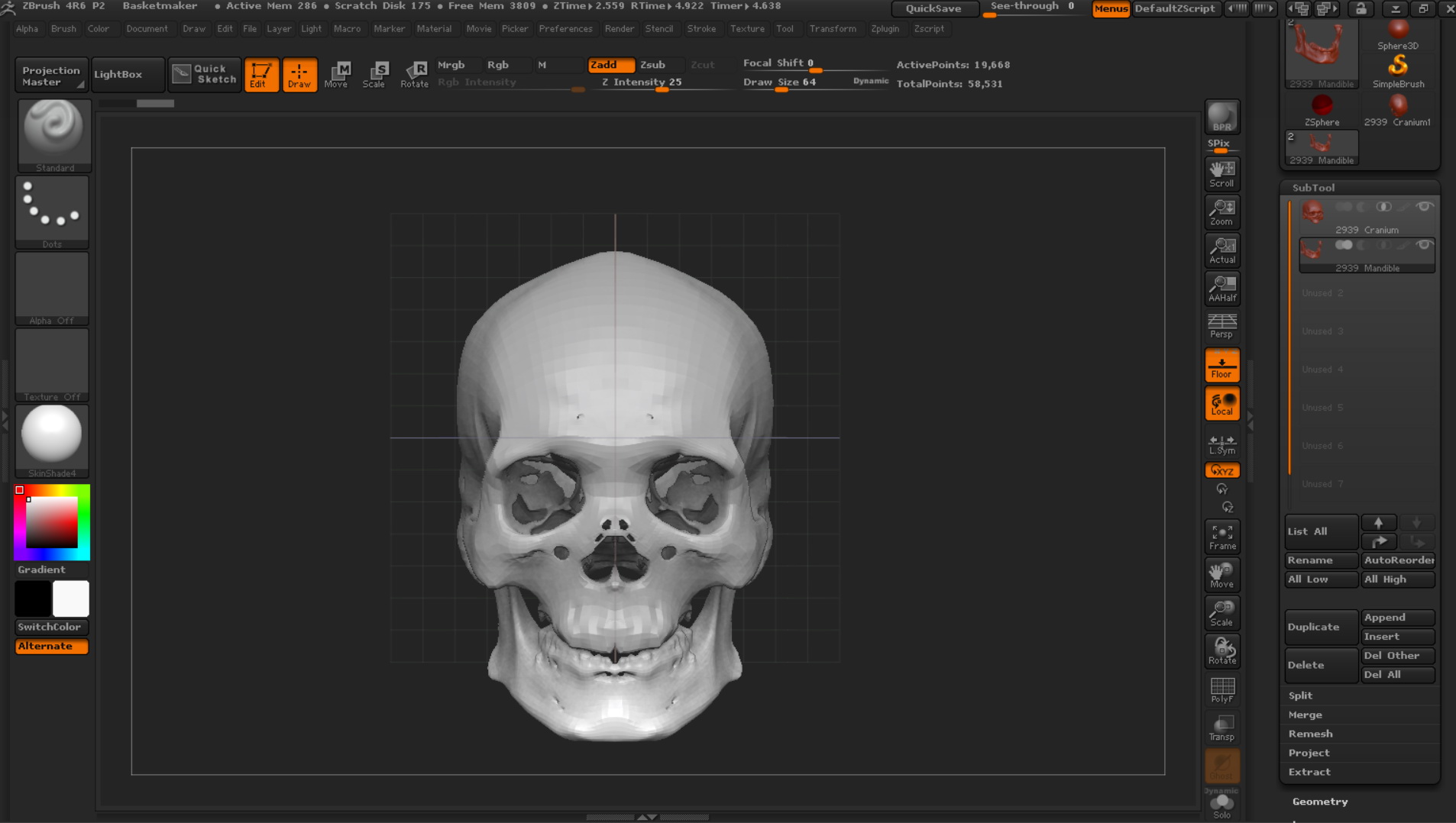Viewport: 1456px width, 823px height.
Task: Select the 2939 Mandible subtool row
Action: tap(1367, 255)
